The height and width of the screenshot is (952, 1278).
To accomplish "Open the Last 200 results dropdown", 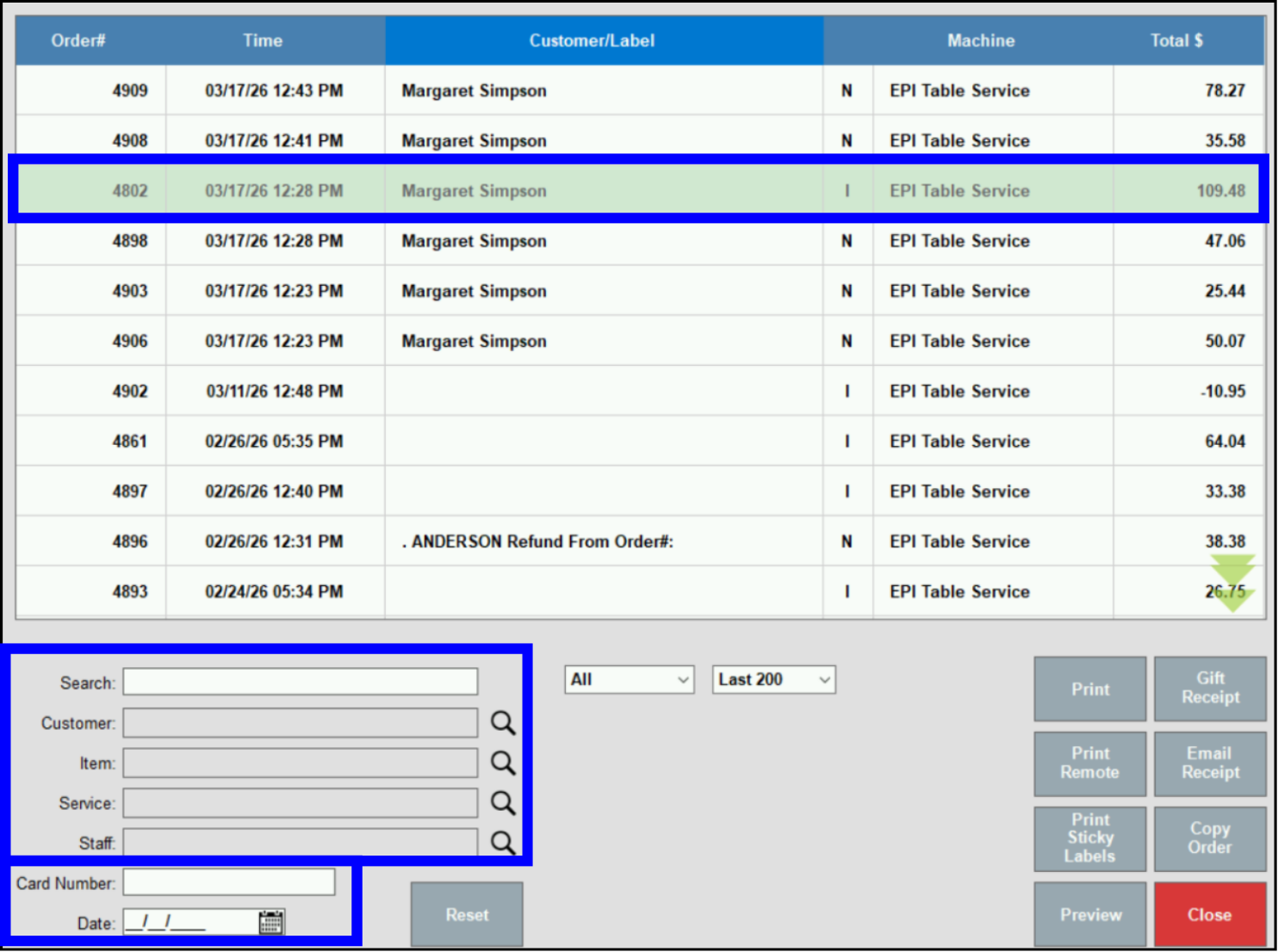I will click(772, 679).
